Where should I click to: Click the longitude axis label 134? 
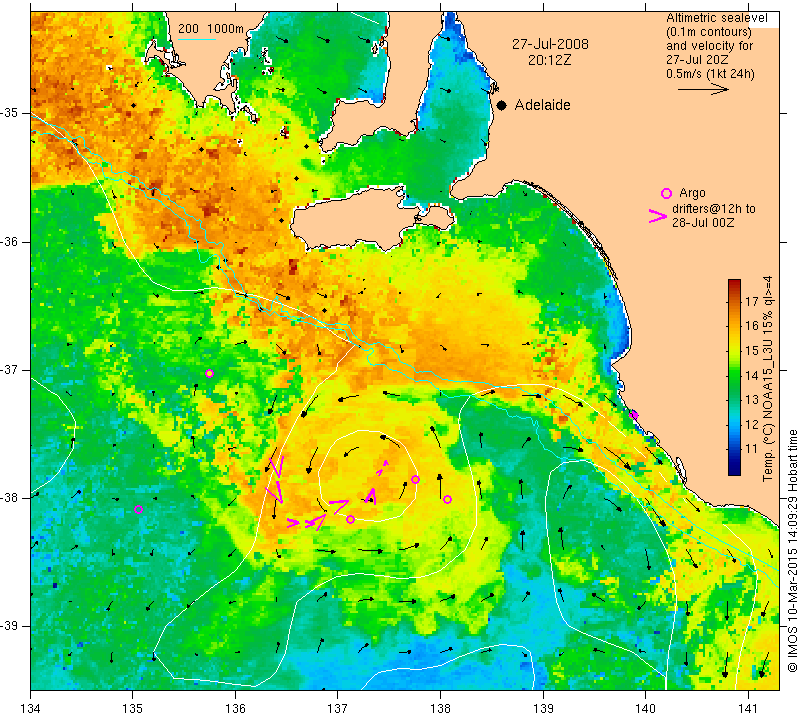coord(31,709)
